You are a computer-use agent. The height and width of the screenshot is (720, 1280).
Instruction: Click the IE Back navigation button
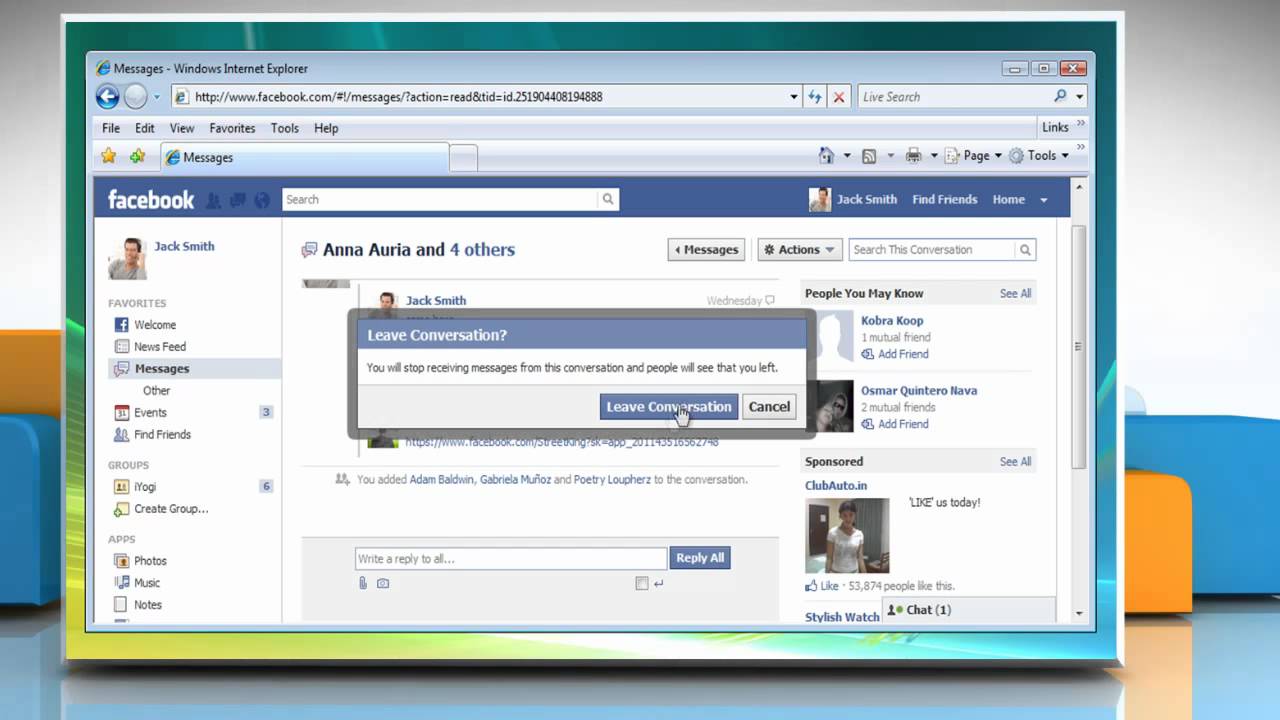(107, 96)
